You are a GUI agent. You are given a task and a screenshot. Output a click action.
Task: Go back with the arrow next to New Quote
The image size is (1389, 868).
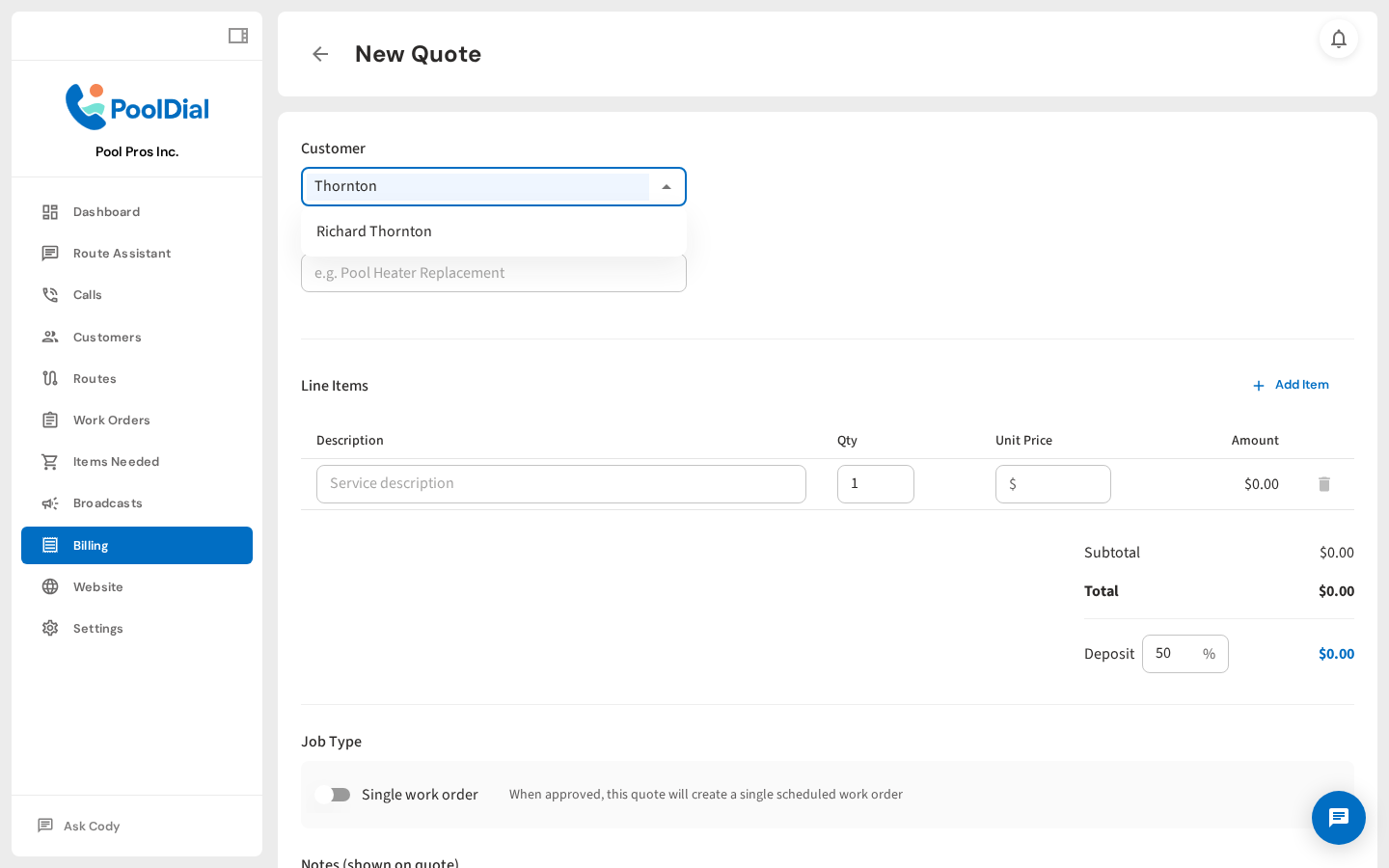click(319, 54)
